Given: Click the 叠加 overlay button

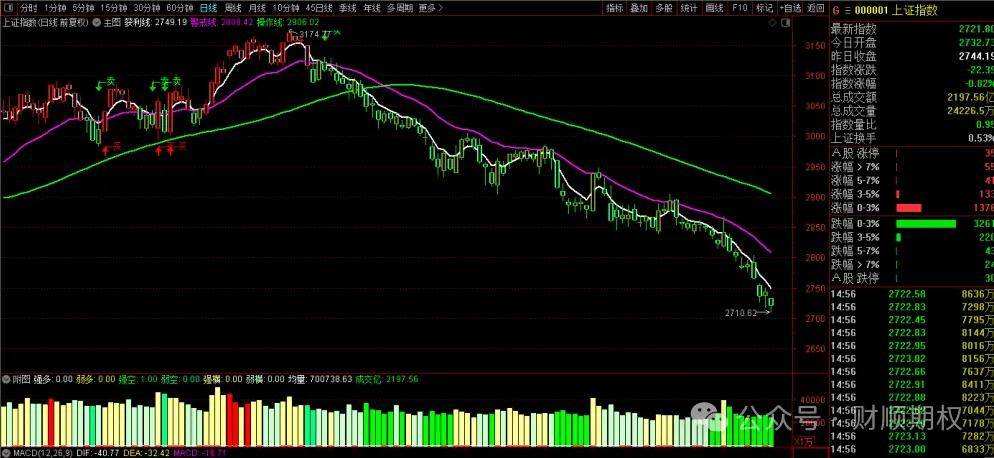Looking at the screenshot, I should coord(638,8).
